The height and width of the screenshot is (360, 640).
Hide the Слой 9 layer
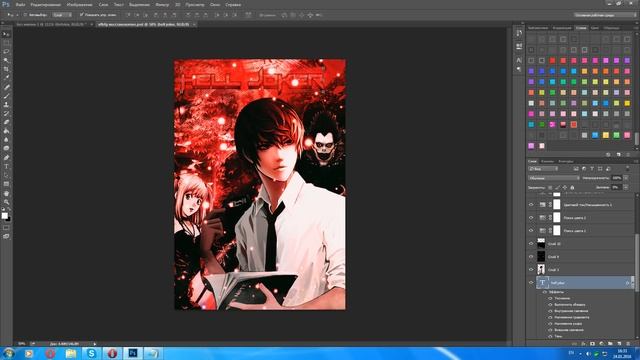(531, 257)
